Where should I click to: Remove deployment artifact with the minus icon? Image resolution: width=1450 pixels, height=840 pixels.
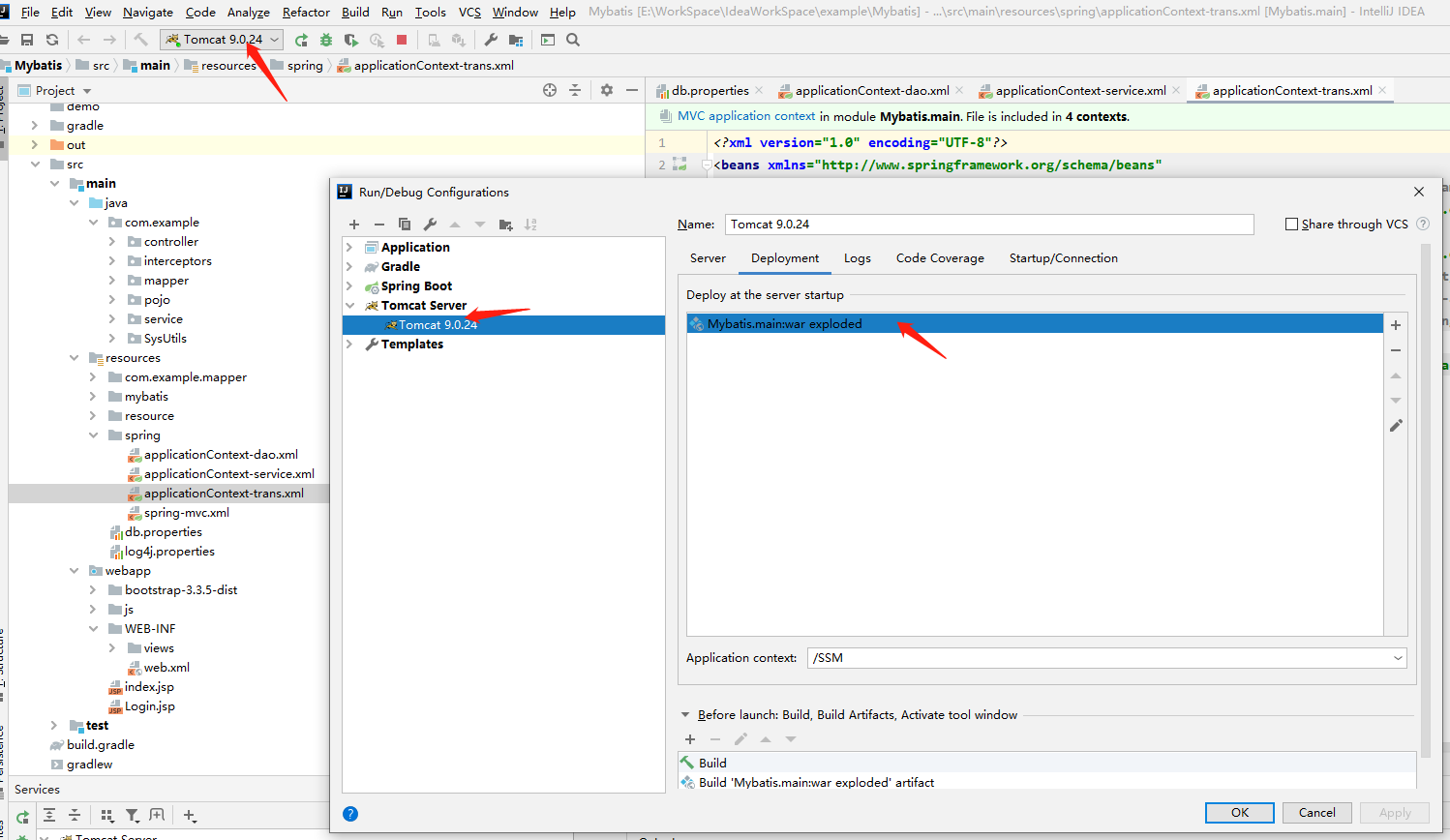pyautogui.click(x=1396, y=350)
